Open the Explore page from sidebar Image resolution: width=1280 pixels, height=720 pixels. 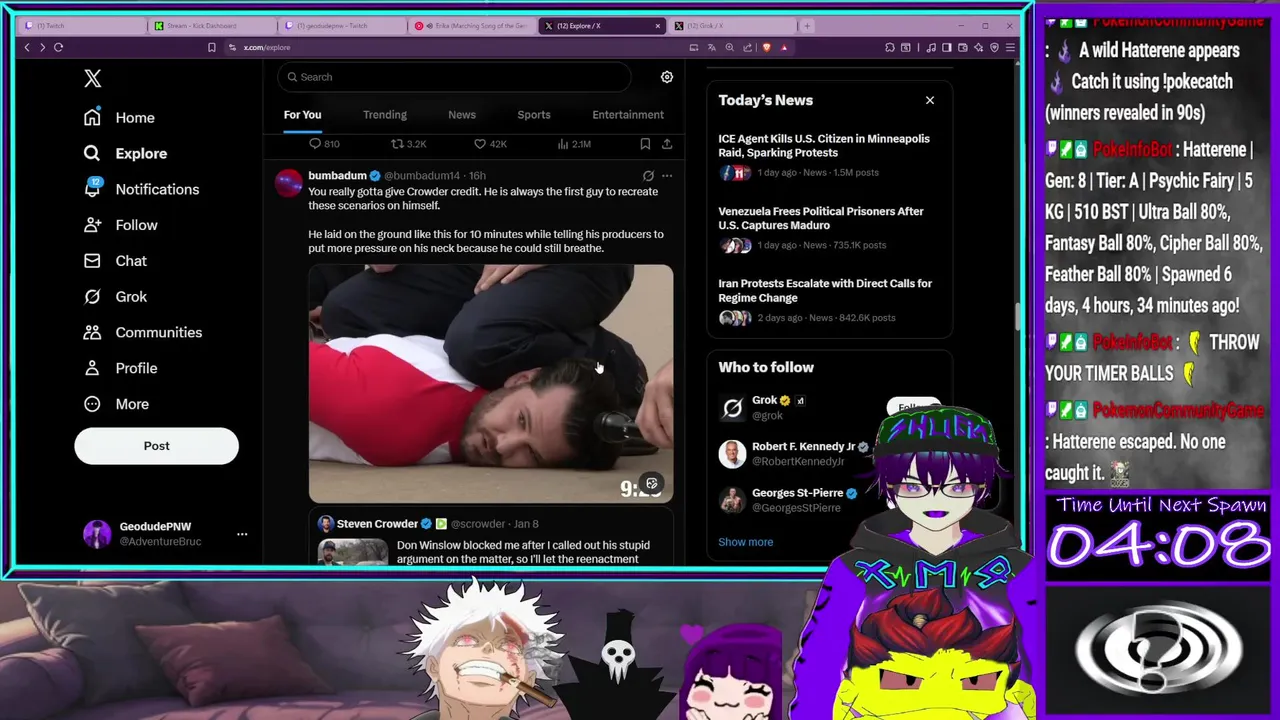tap(125, 153)
